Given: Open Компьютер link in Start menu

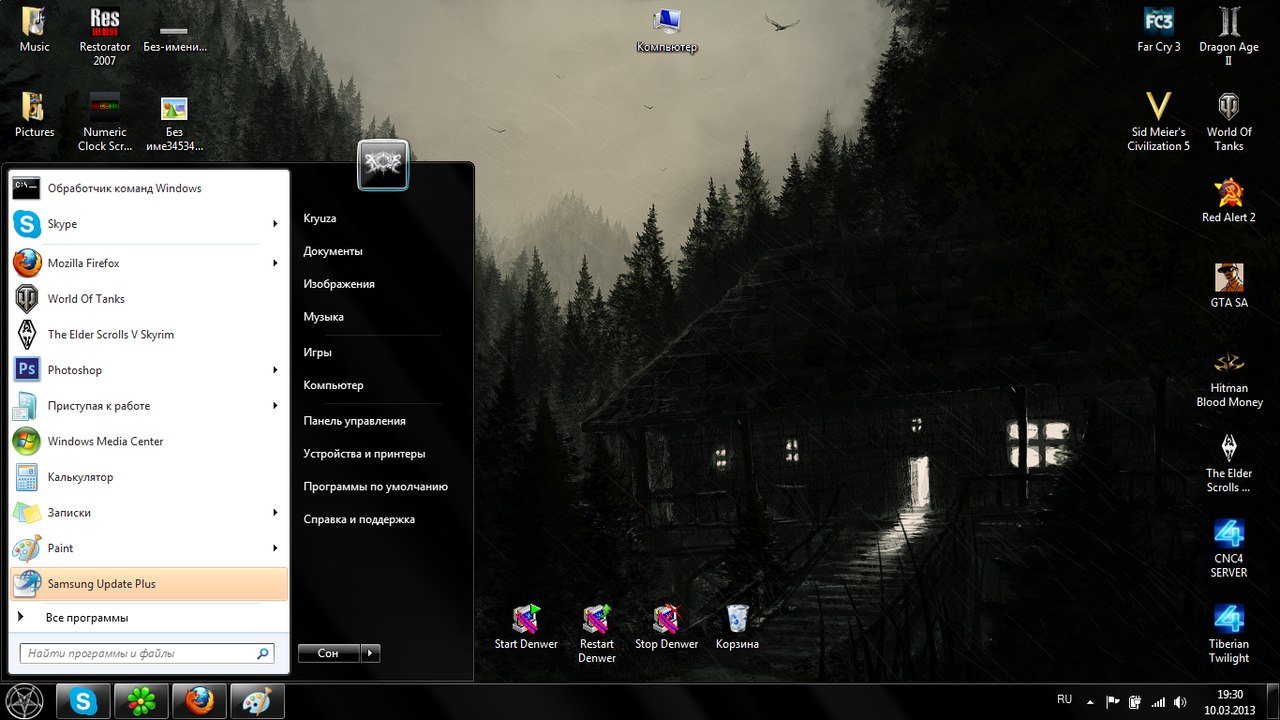Looking at the screenshot, I should (x=333, y=385).
